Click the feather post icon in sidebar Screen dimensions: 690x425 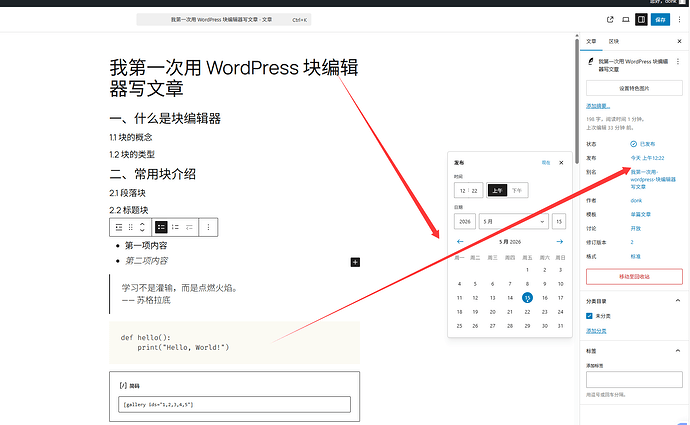(x=591, y=62)
